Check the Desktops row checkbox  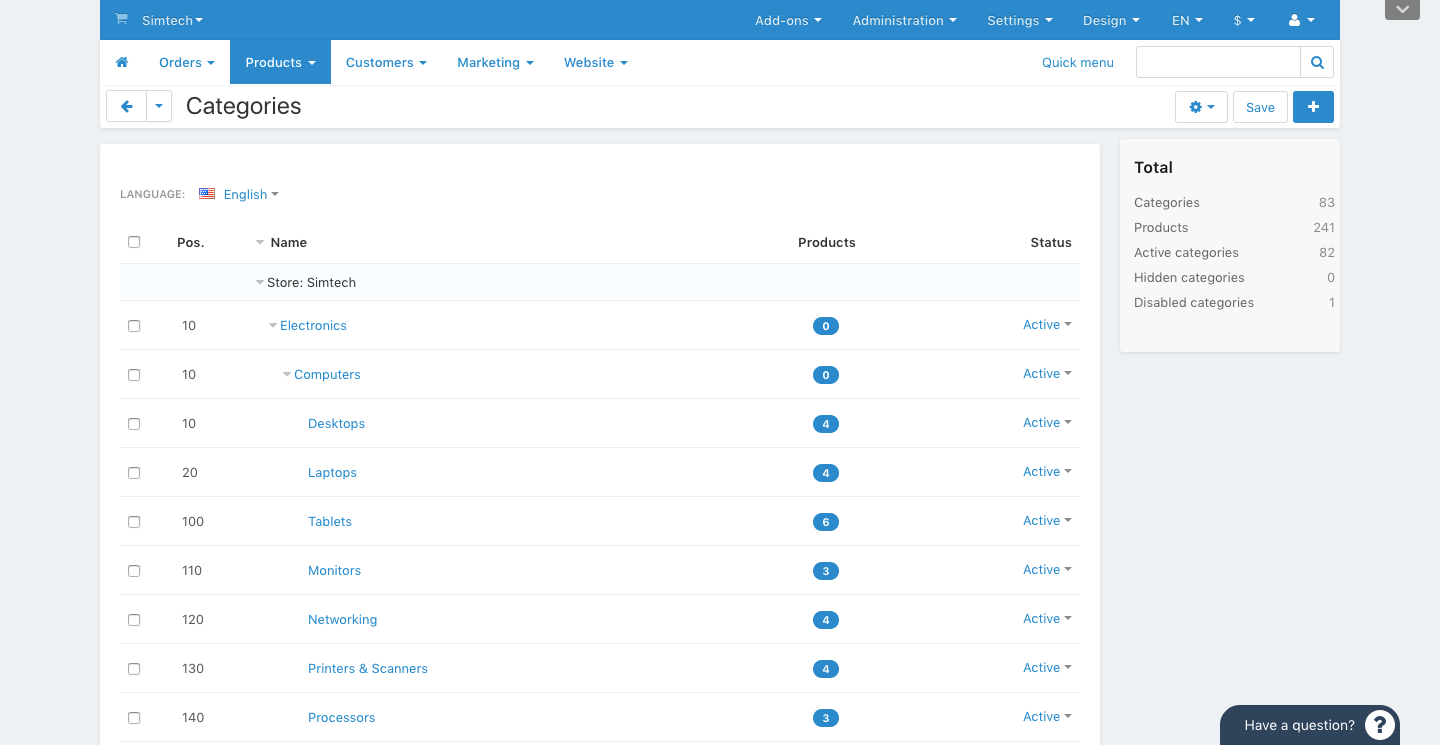point(134,423)
